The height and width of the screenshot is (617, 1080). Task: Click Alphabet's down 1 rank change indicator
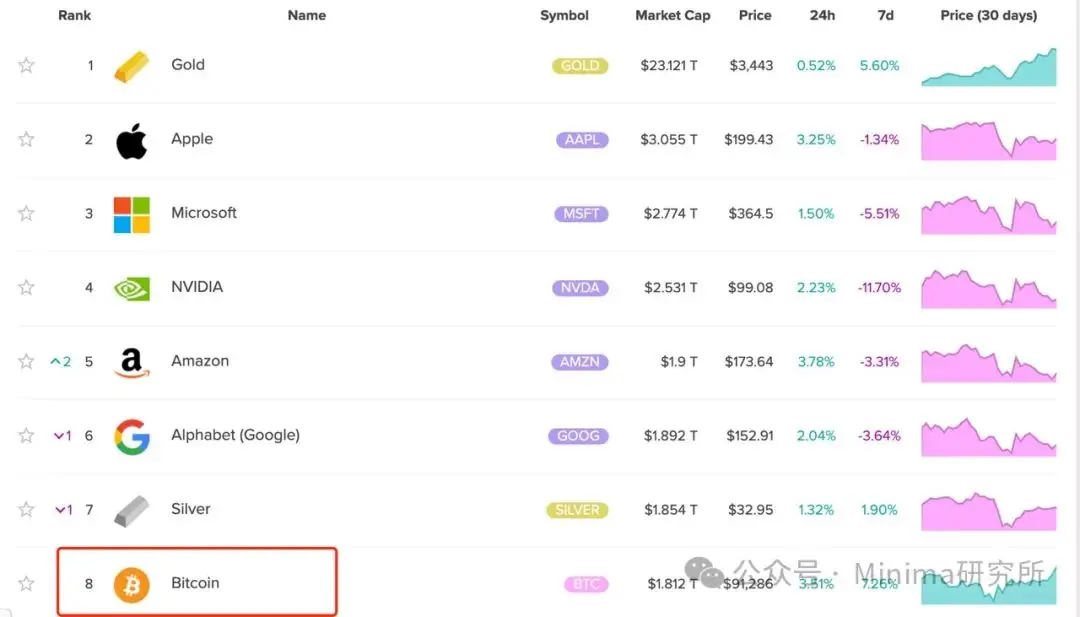point(63,436)
